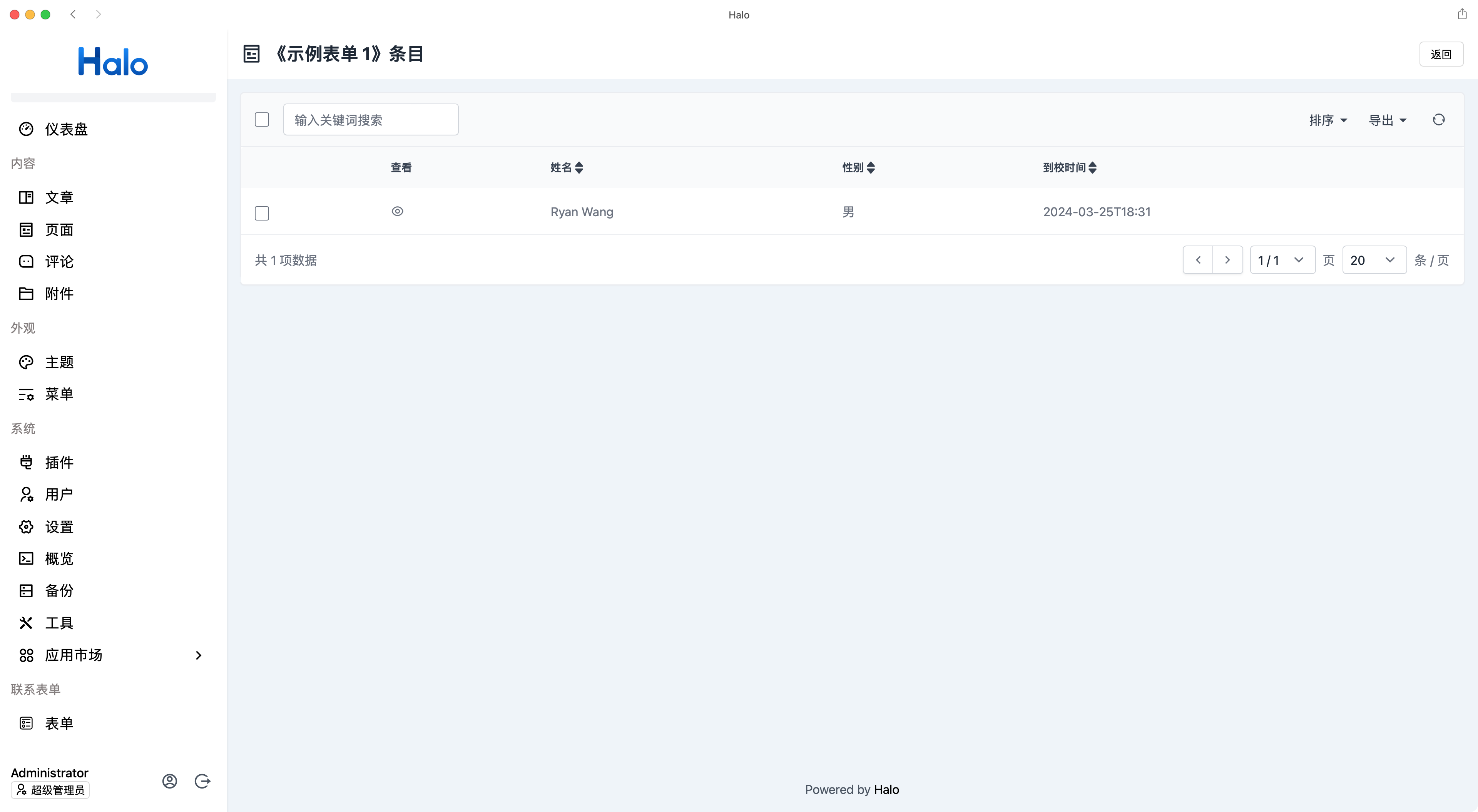Expand the 应用市场 menu chevron

pos(199,655)
